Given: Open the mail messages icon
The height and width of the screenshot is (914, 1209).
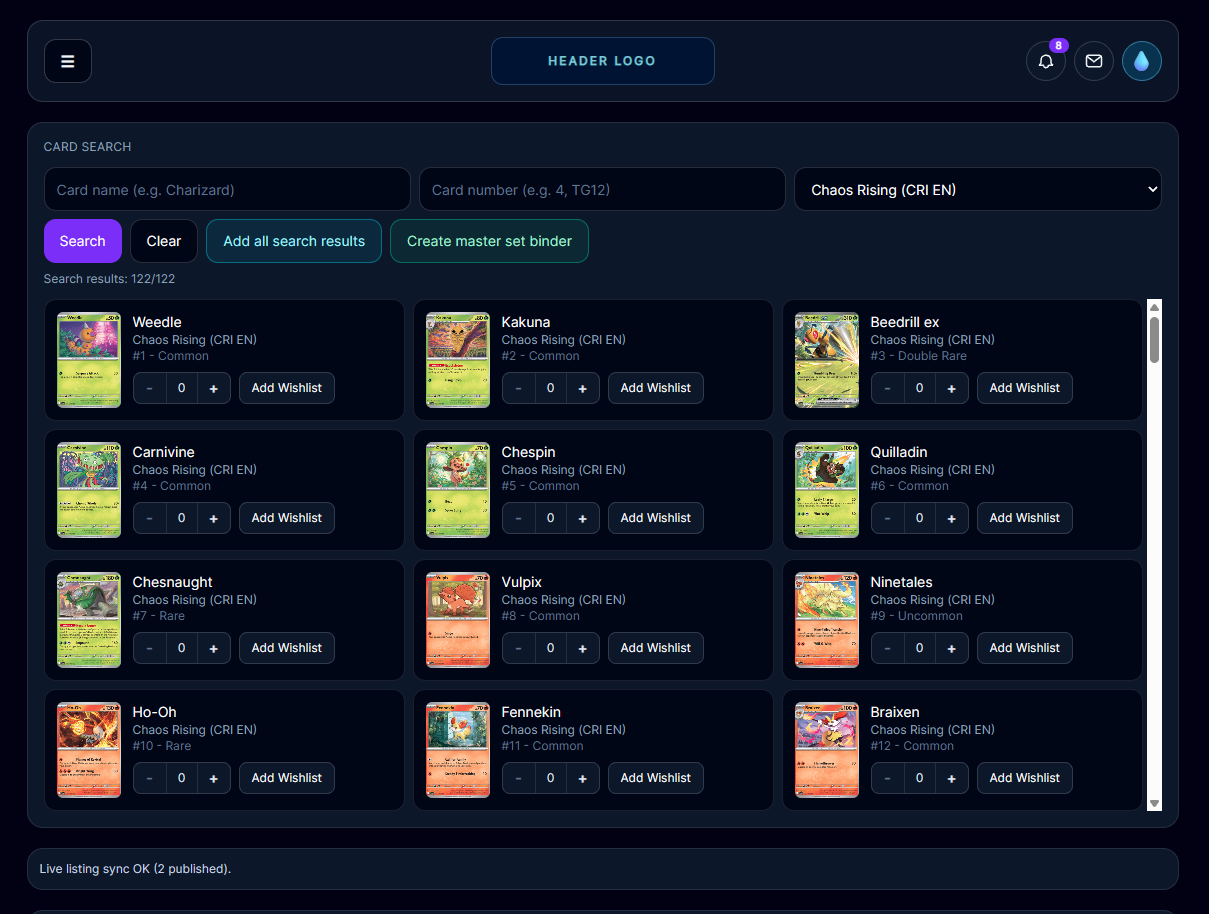Looking at the screenshot, I should 1094,61.
